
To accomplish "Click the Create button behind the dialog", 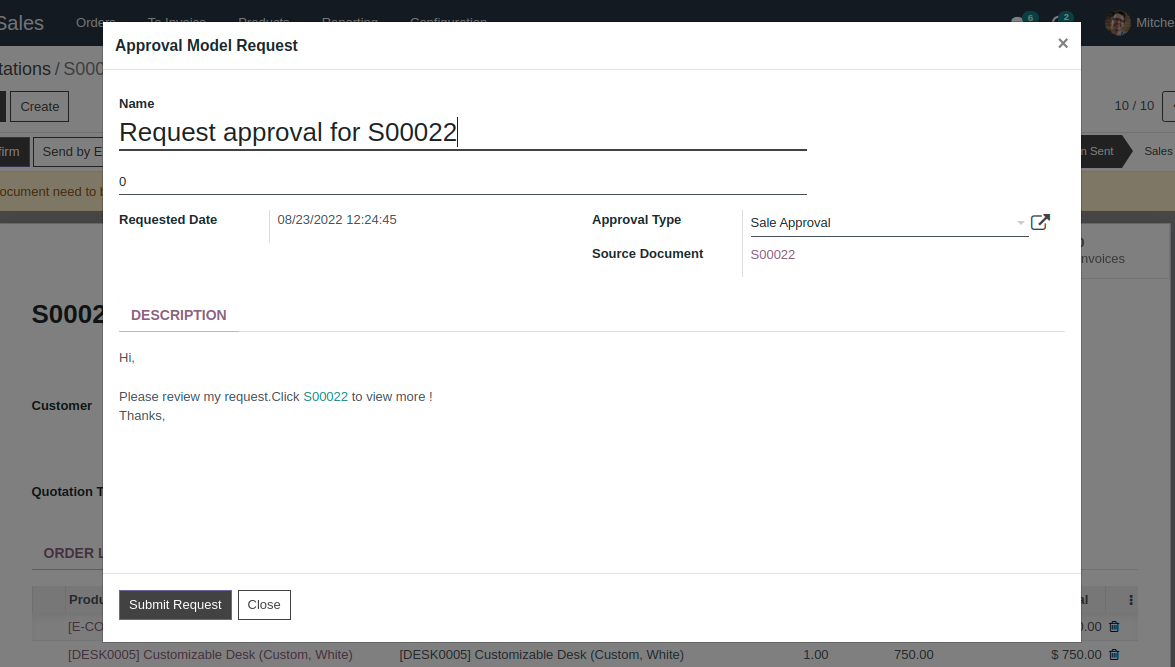I will (x=40, y=107).
